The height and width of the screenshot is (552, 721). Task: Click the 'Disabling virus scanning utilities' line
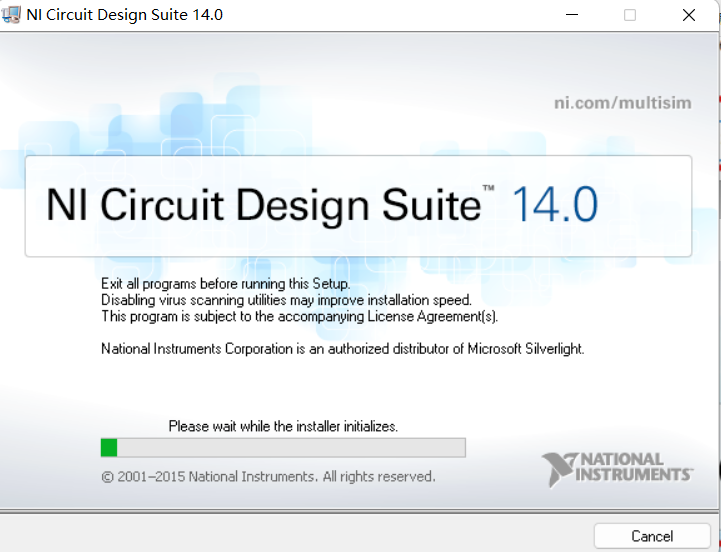[286, 300]
